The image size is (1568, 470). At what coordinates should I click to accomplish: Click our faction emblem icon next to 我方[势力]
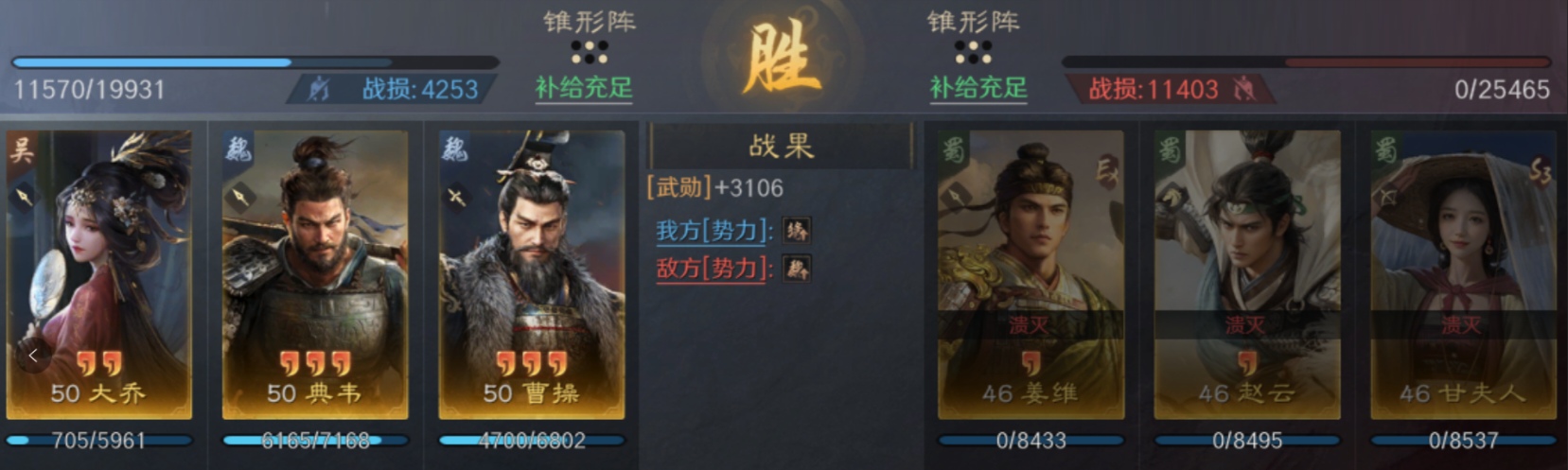(797, 230)
